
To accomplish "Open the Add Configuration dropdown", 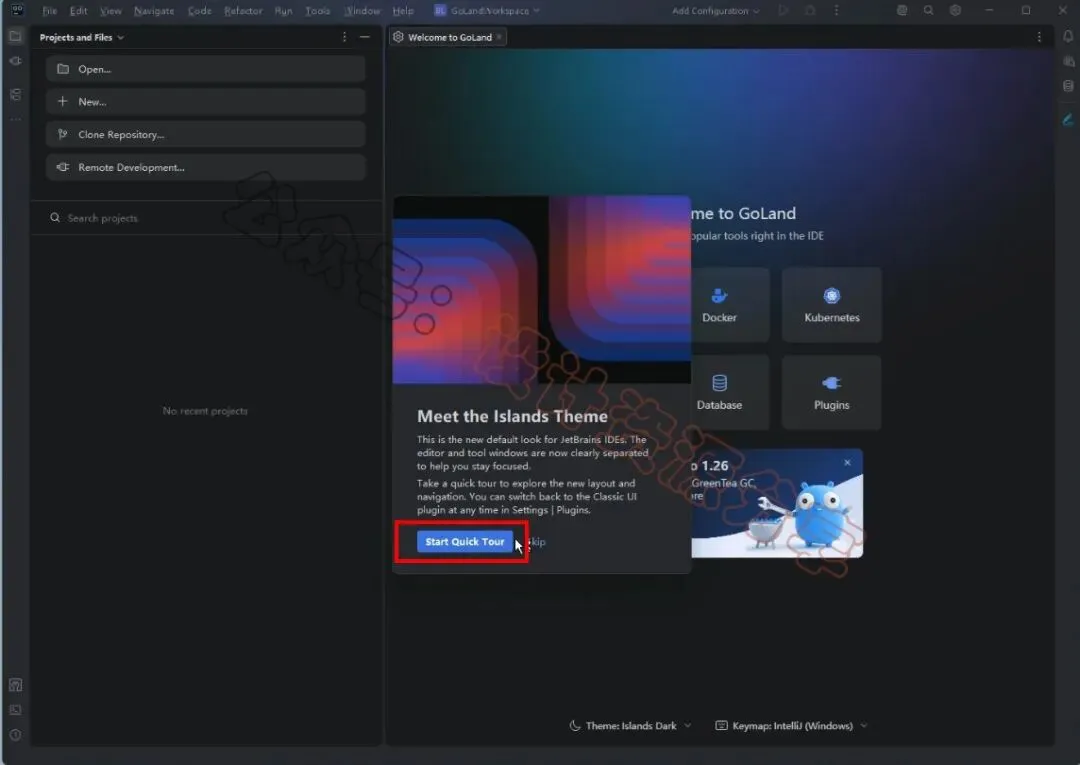I will pyautogui.click(x=716, y=10).
